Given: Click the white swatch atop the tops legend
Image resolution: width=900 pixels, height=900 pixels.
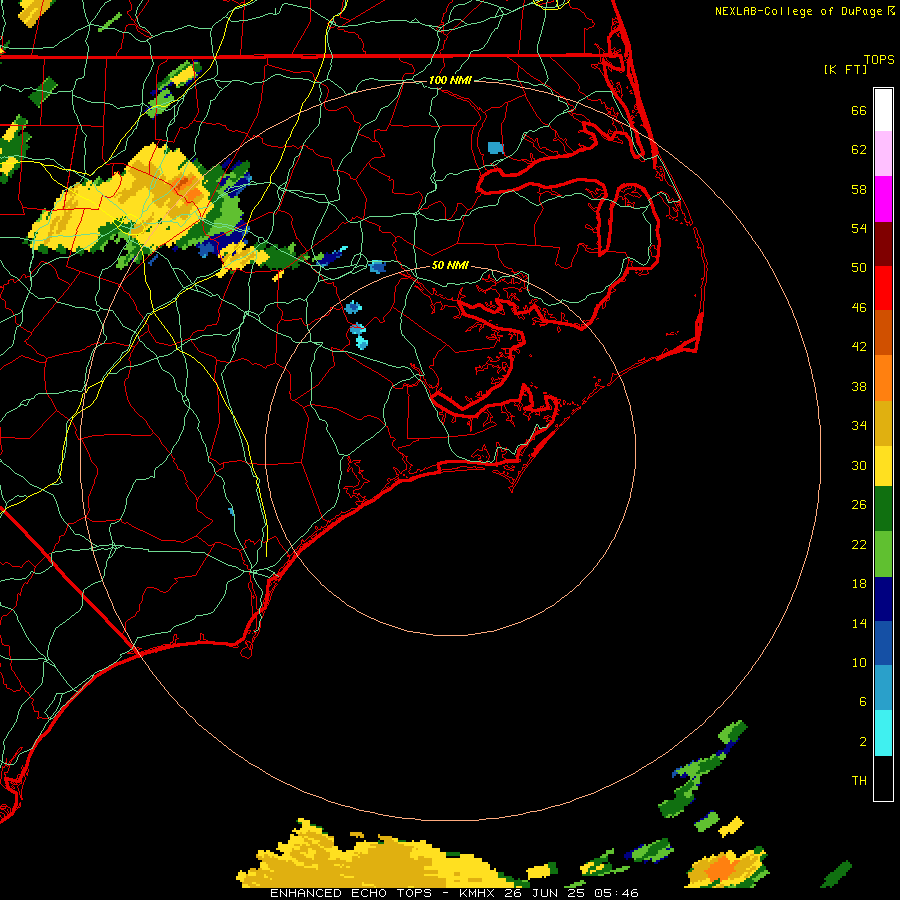Looking at the screenshot, I should 883,110.
